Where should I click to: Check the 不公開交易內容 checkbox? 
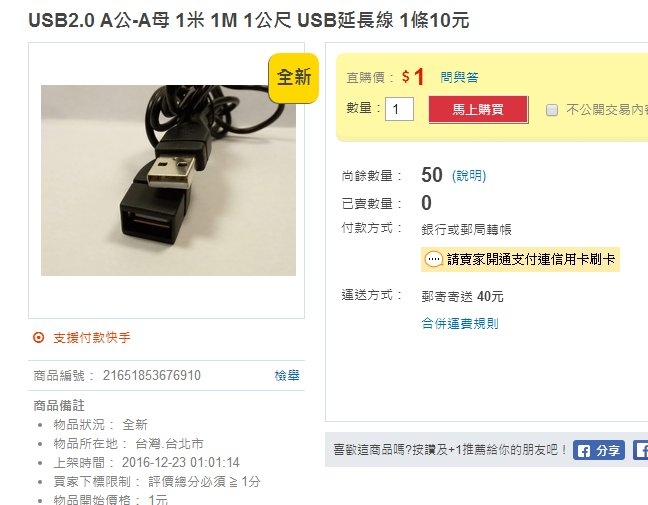552,110
